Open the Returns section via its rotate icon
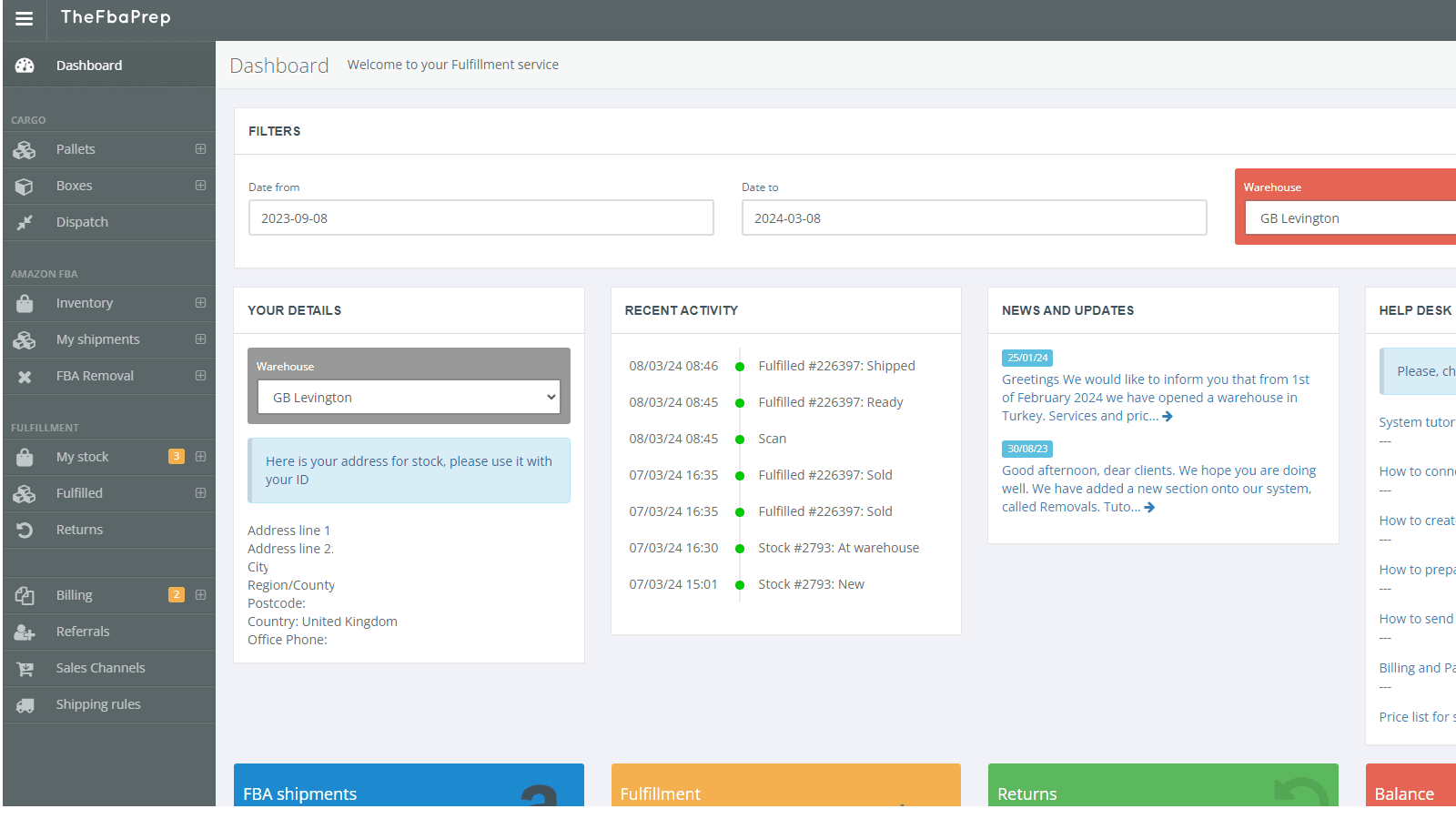 coord(25,529)
